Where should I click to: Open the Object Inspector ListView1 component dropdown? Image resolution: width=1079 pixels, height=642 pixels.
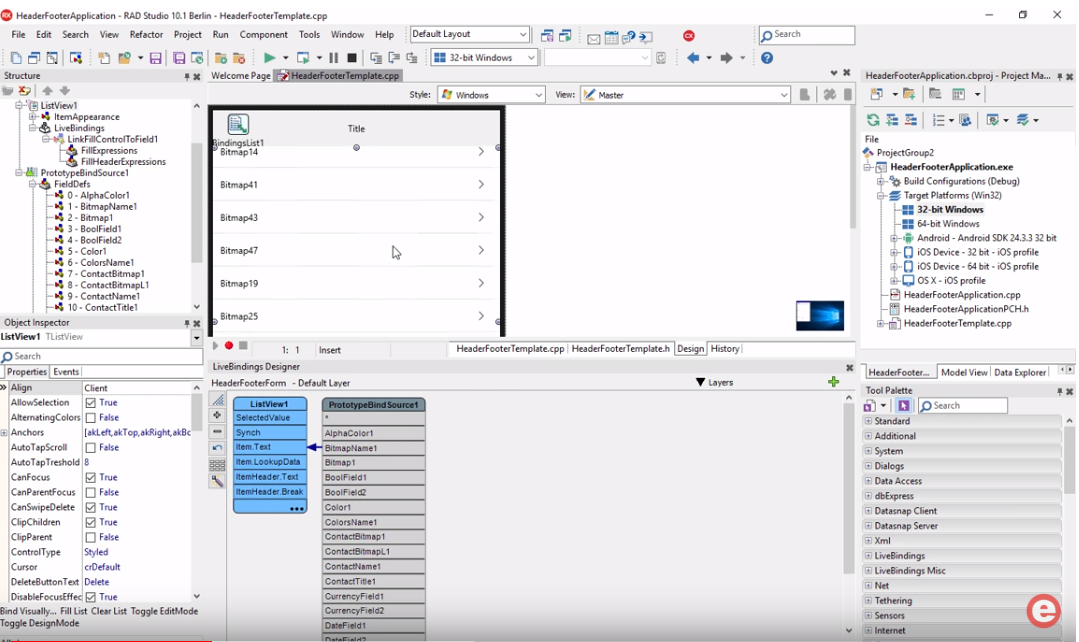(196, 337)
